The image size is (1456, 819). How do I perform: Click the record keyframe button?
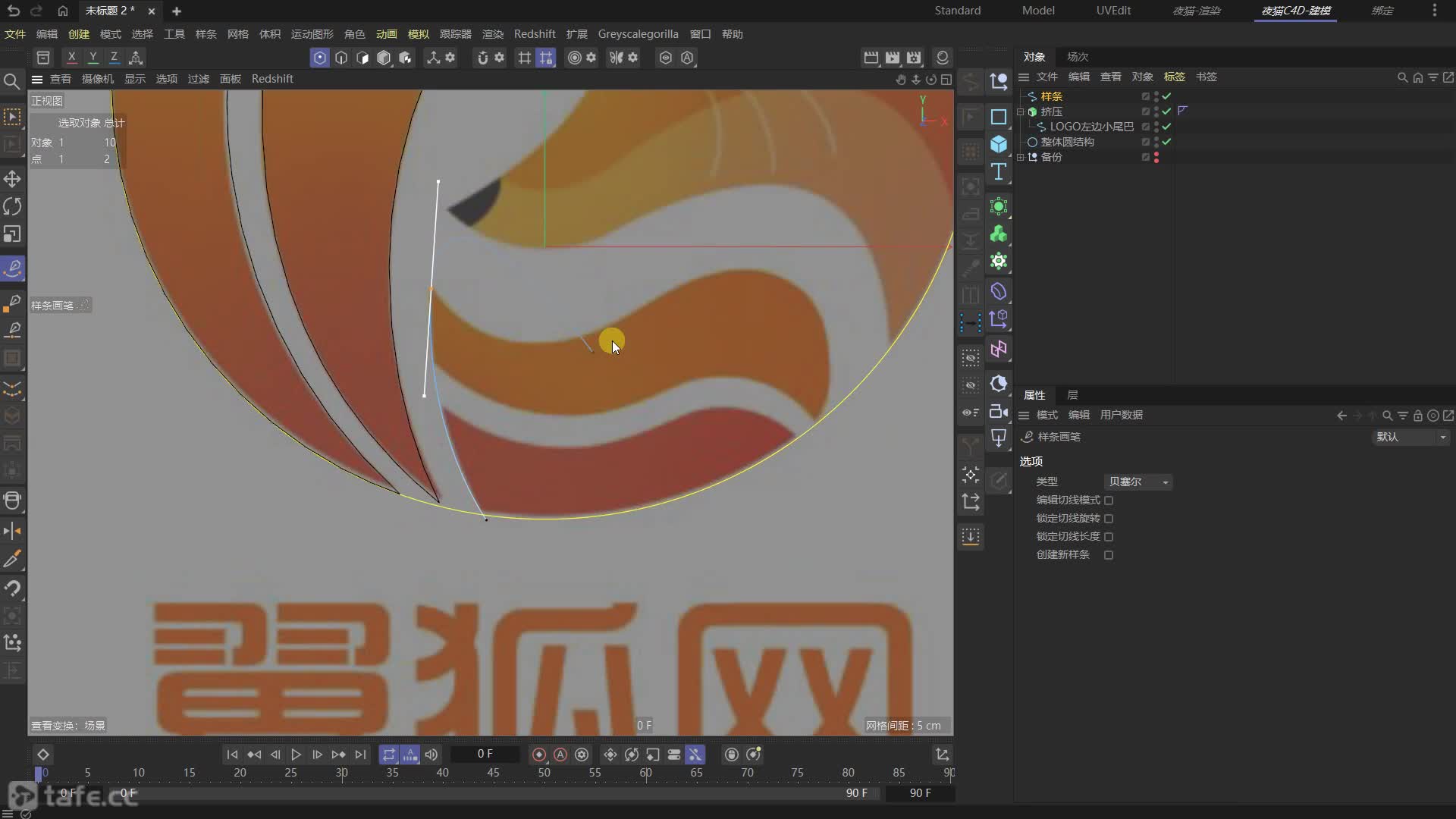point(539,755)
